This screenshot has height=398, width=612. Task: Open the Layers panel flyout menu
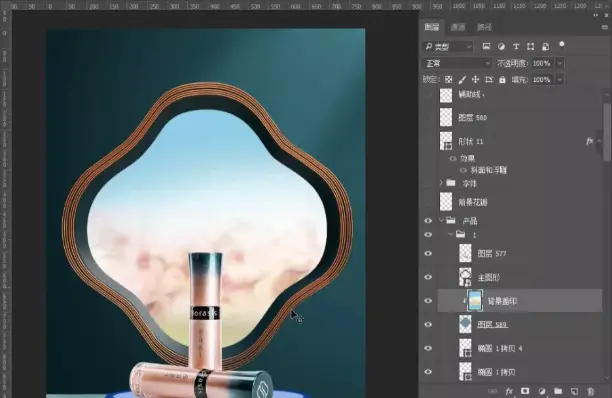coord(605,27)
